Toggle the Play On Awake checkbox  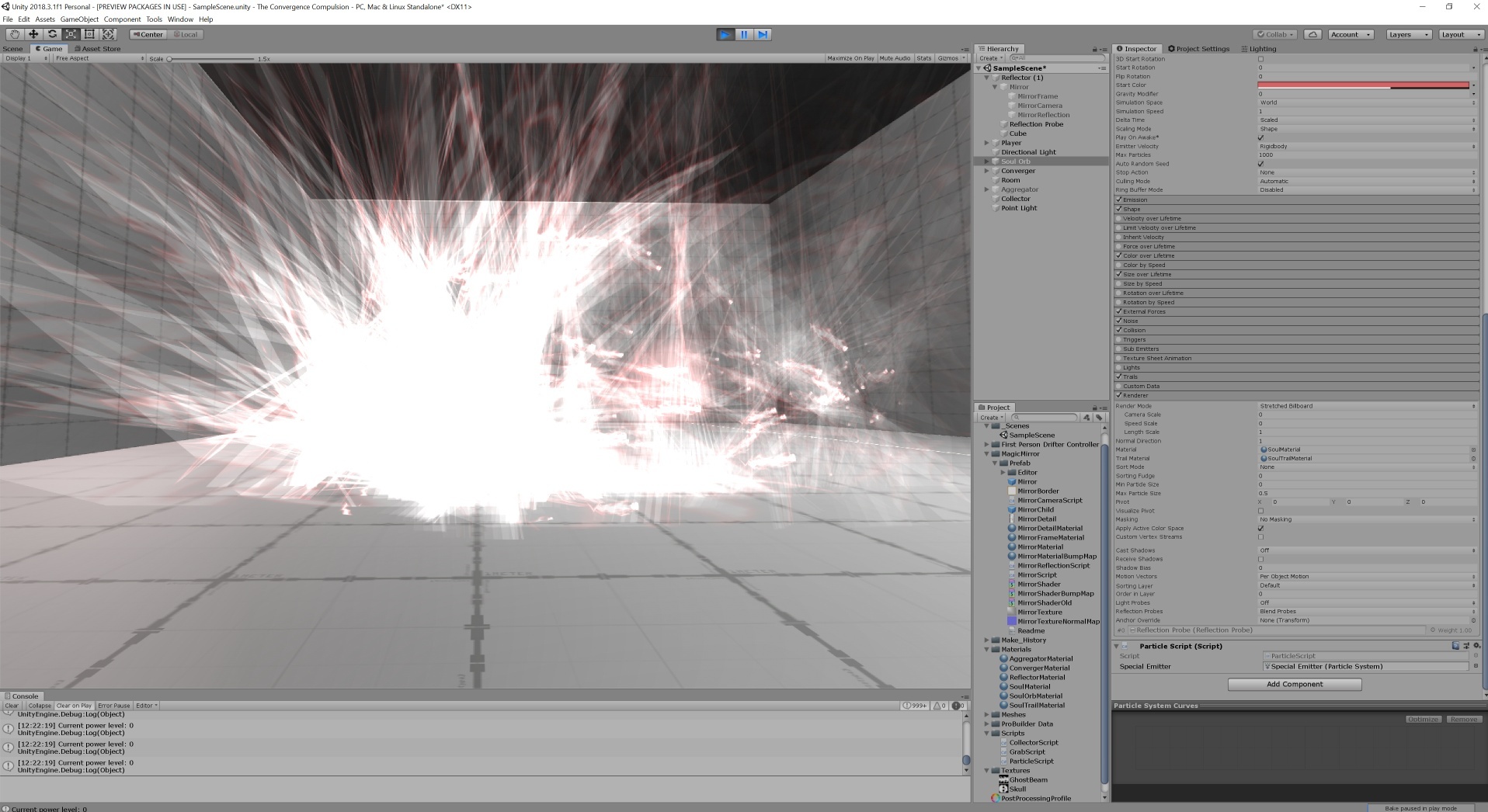point(1260,137)
